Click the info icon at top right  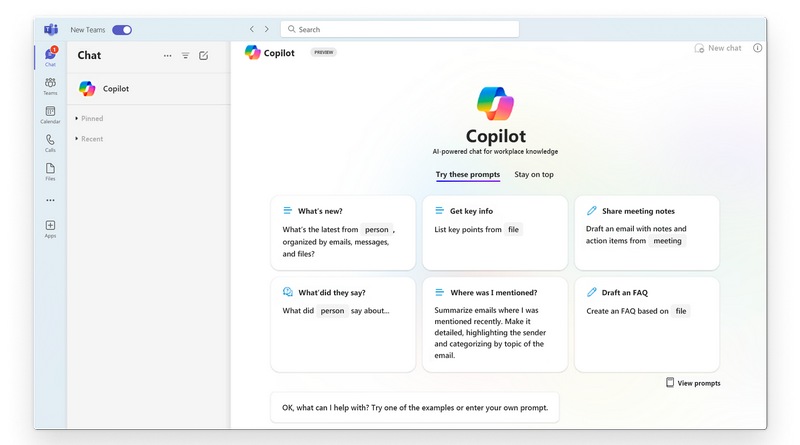point(758,48)
